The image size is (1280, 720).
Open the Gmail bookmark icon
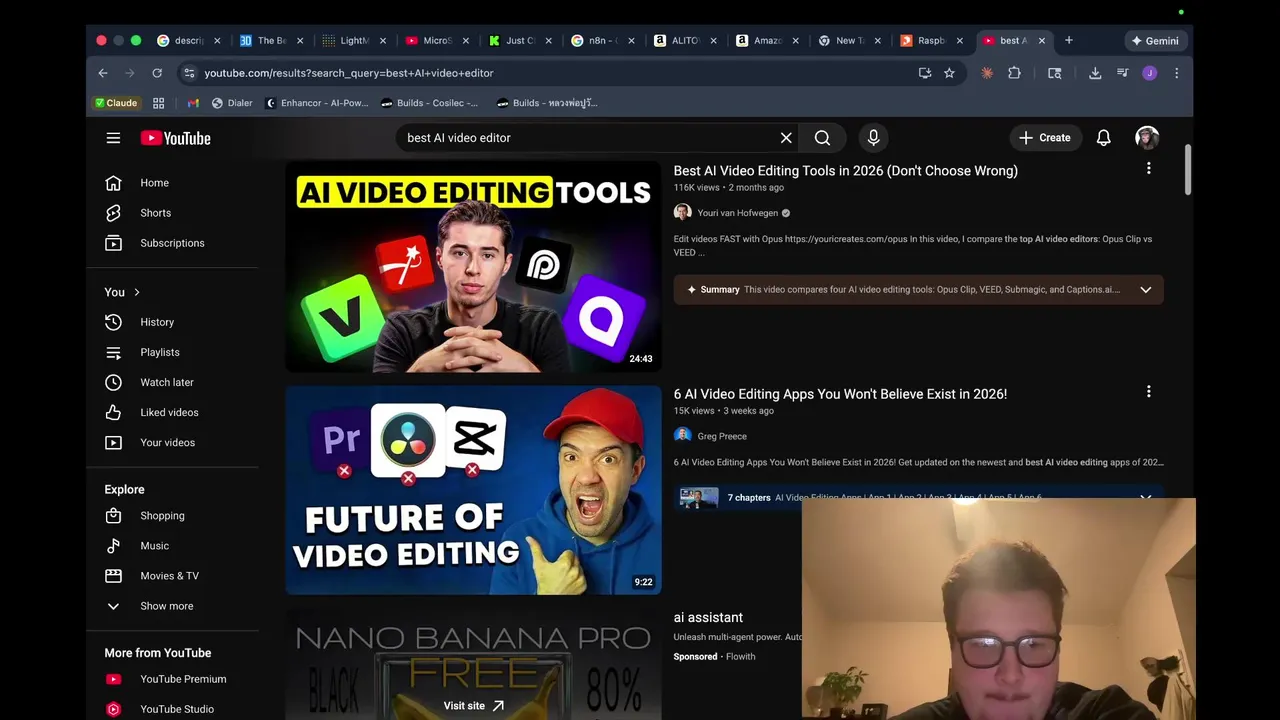[193, 103]
